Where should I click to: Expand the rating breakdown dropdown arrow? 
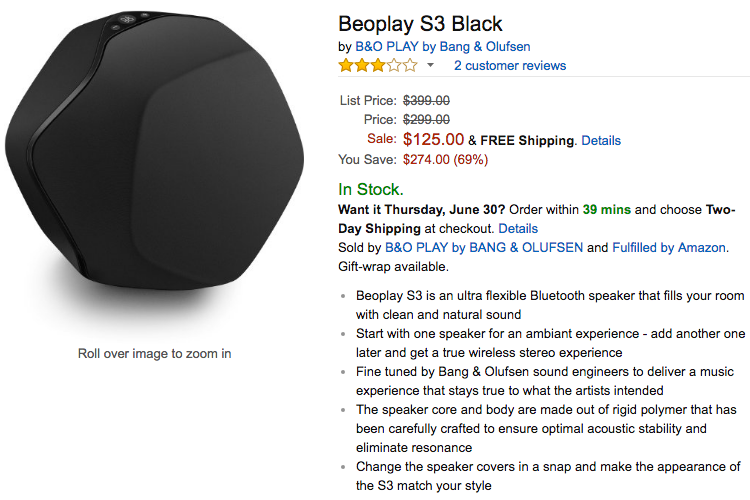coord(430,66)
